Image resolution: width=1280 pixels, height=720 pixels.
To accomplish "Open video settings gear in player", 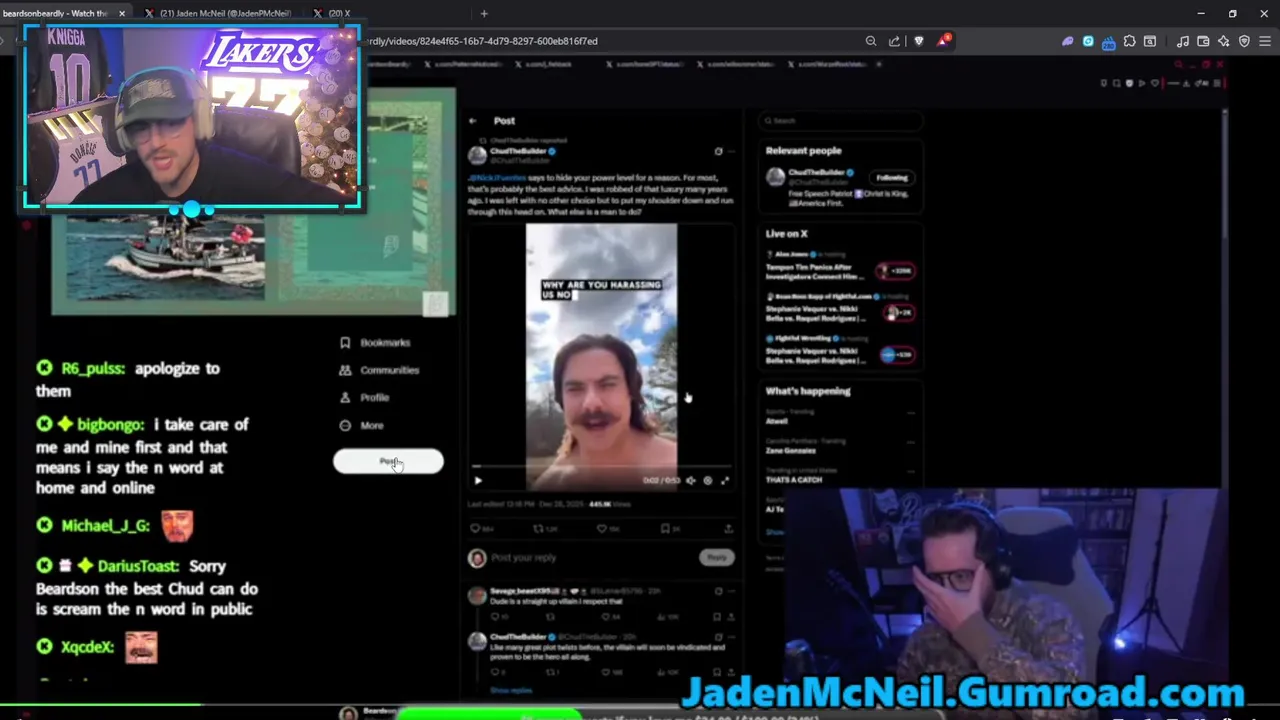I will pyautogui.click(x=707, y=481).
